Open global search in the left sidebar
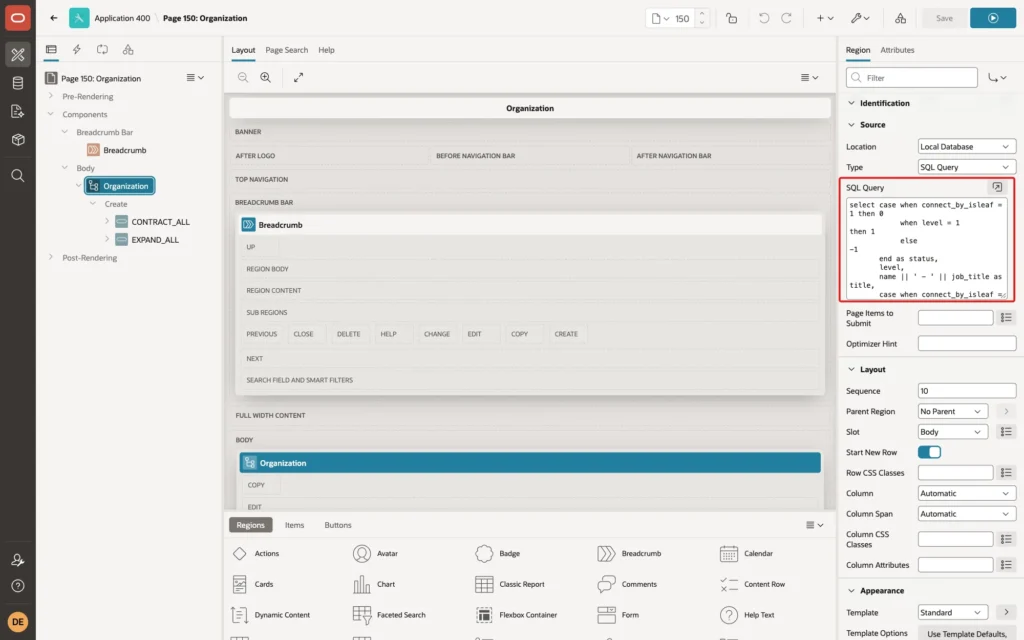This screenshot has height=640, width=1024. point(18,176)
